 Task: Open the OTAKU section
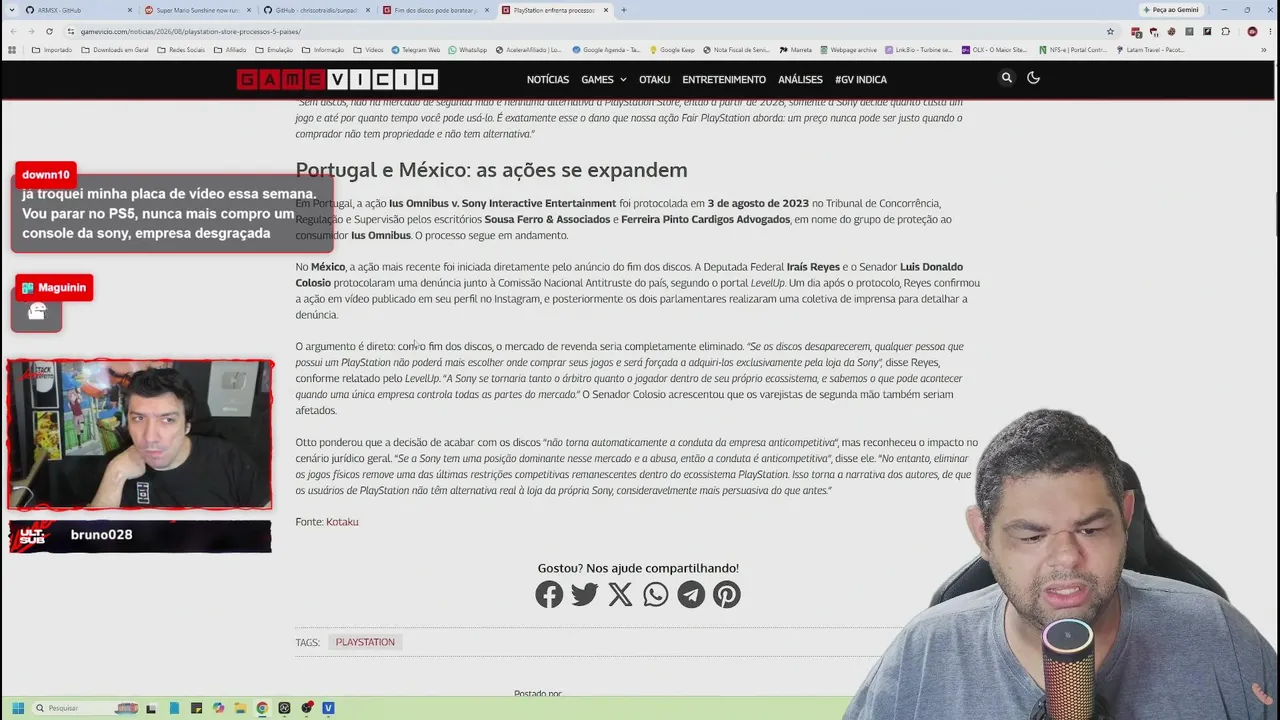pos(655,79)
